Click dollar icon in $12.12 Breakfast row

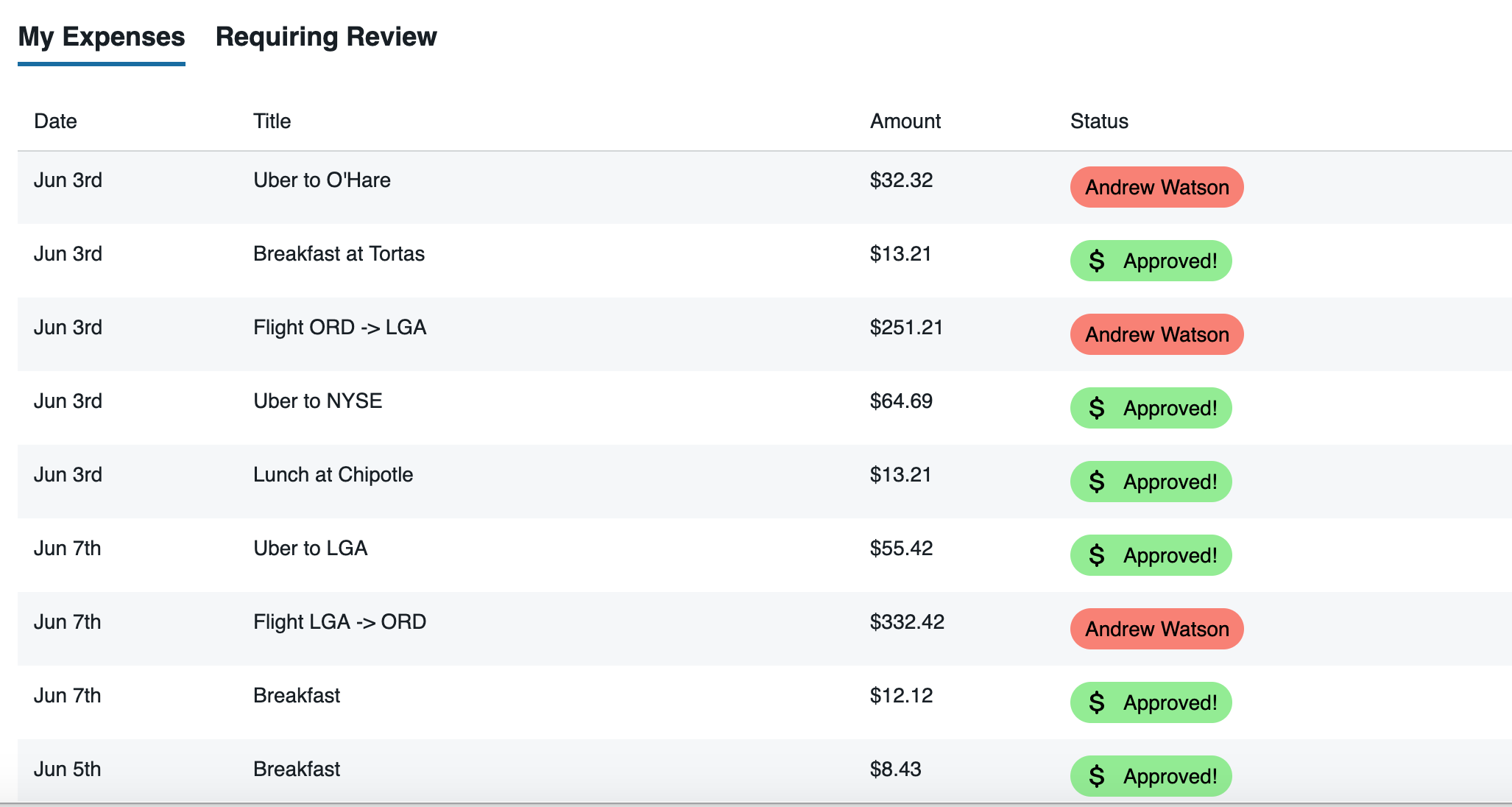(x=1097, y=702)
